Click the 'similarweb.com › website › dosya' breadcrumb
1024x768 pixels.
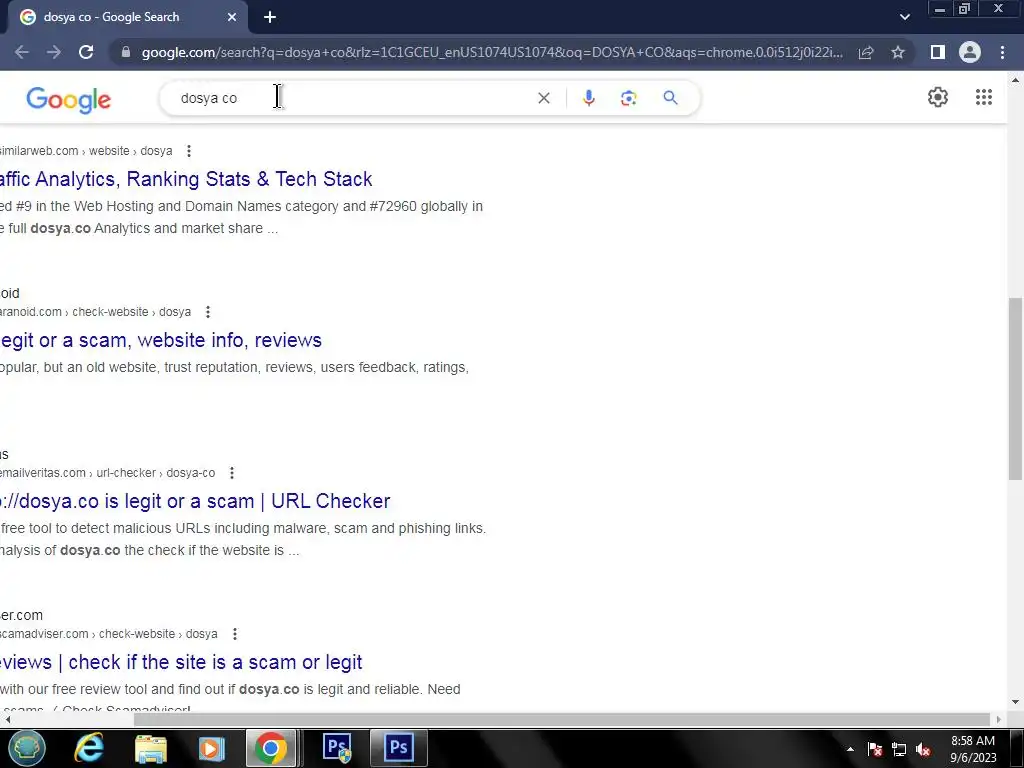coord(86,151)
